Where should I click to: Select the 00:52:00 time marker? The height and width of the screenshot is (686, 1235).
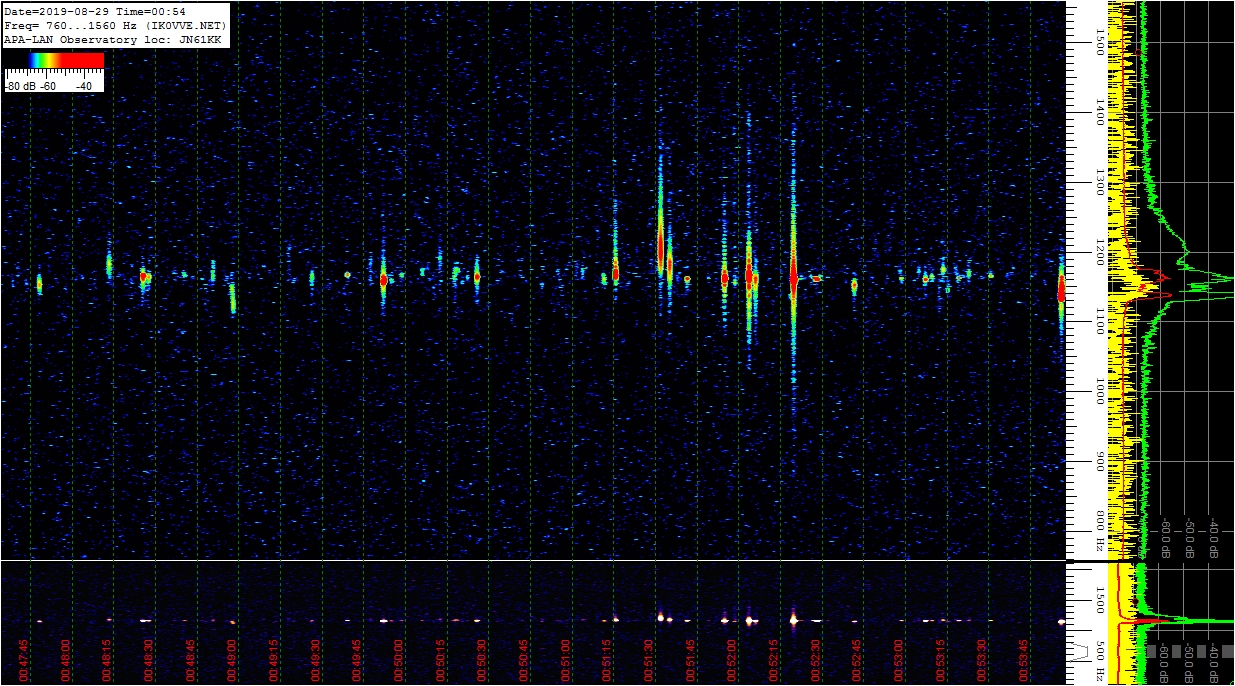(732, 661)
